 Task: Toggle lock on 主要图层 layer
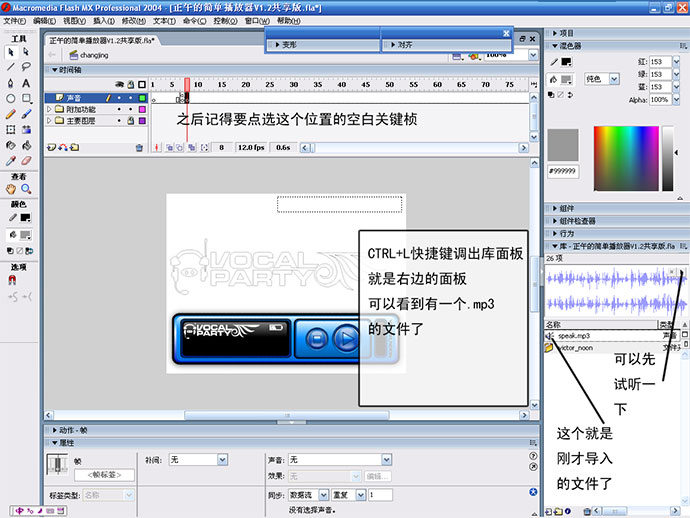coord(131,121)
